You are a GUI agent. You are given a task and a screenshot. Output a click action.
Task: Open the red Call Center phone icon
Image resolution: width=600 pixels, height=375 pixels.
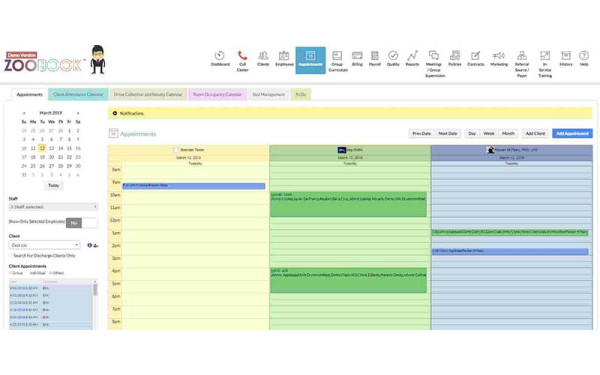(x=242, y=55)
